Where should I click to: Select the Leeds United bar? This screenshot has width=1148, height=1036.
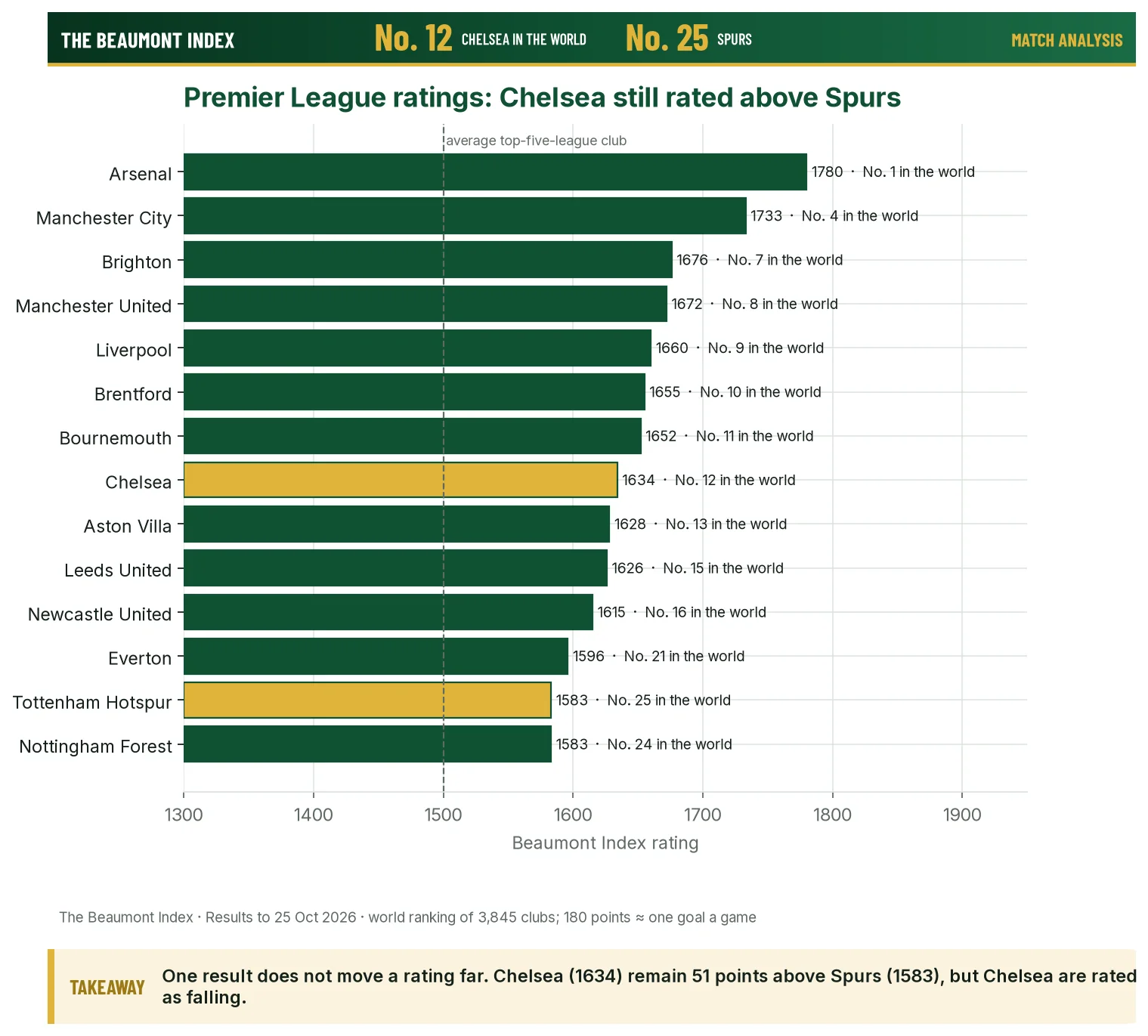(x=395, y=568)
